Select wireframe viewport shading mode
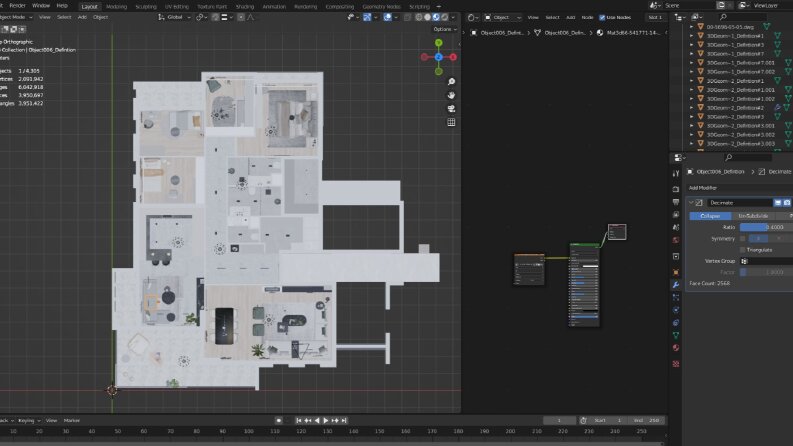 [419, 17]
